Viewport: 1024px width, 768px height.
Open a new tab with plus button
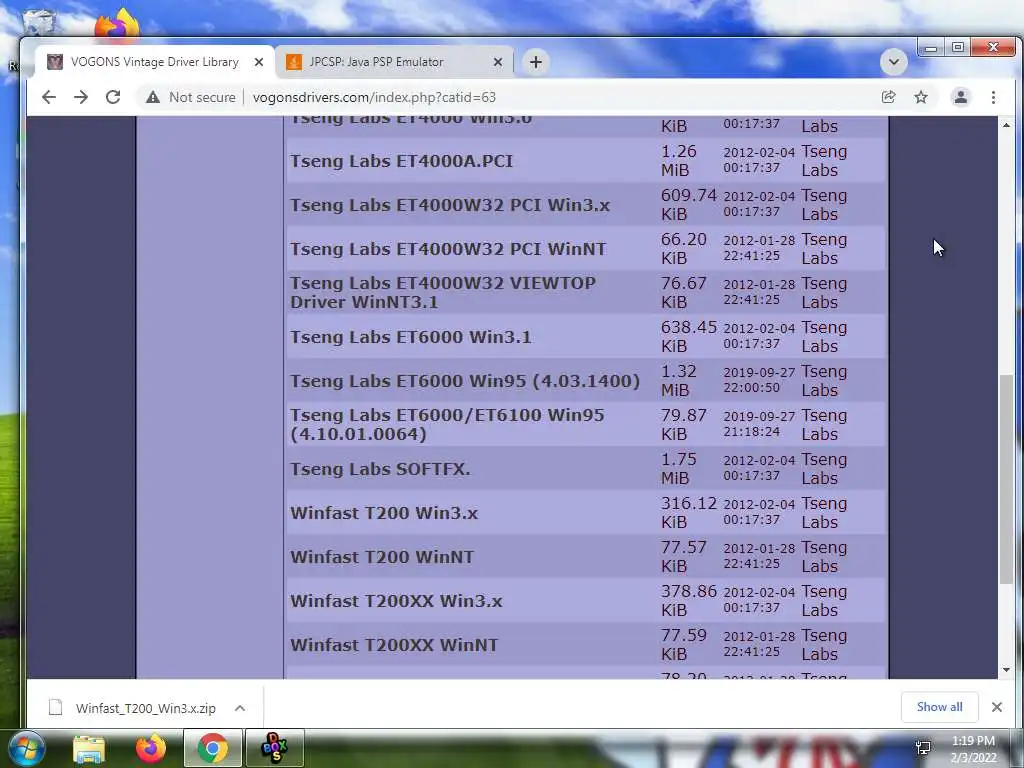(x=536, y=62)
